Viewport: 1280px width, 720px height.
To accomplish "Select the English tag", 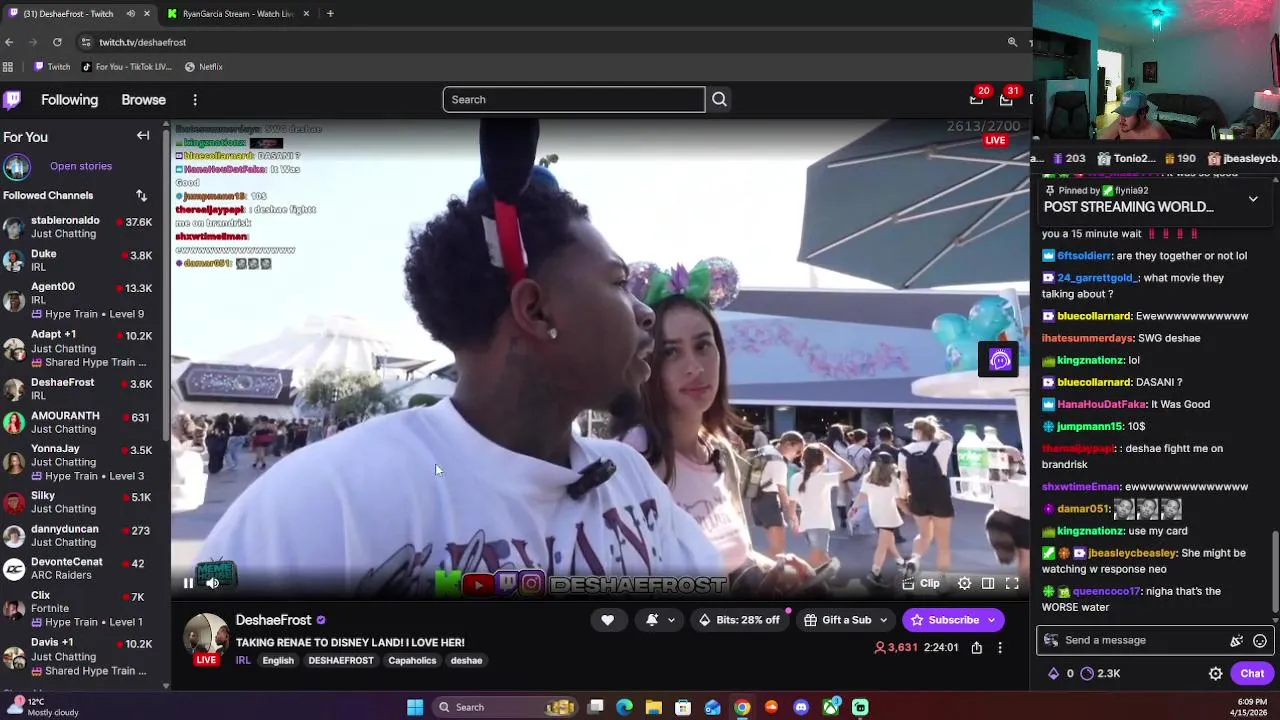I will pyautogui.click(x=278, y=660).
